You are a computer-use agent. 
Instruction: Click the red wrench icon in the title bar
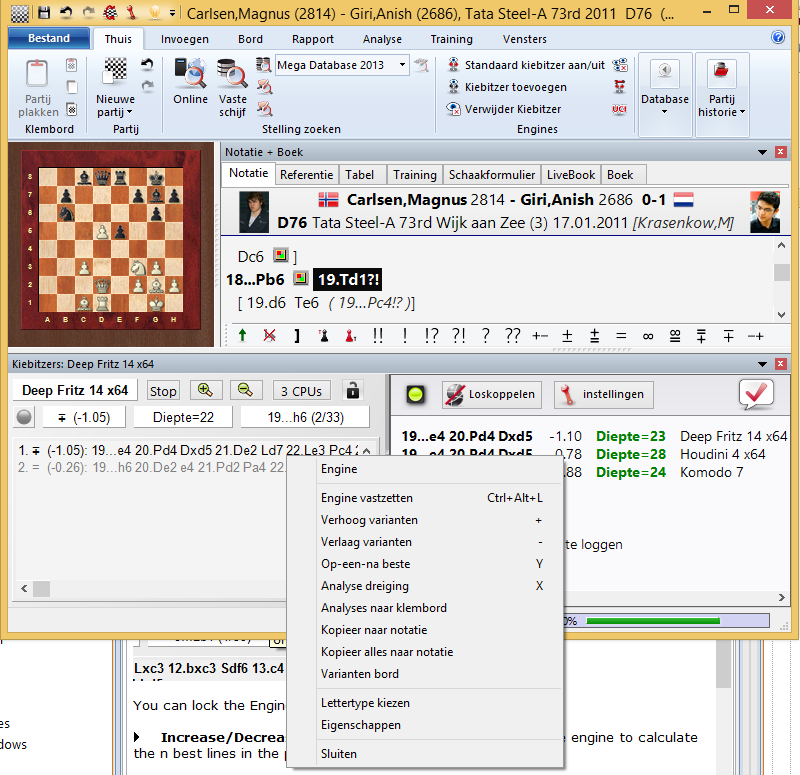[132, 12]
